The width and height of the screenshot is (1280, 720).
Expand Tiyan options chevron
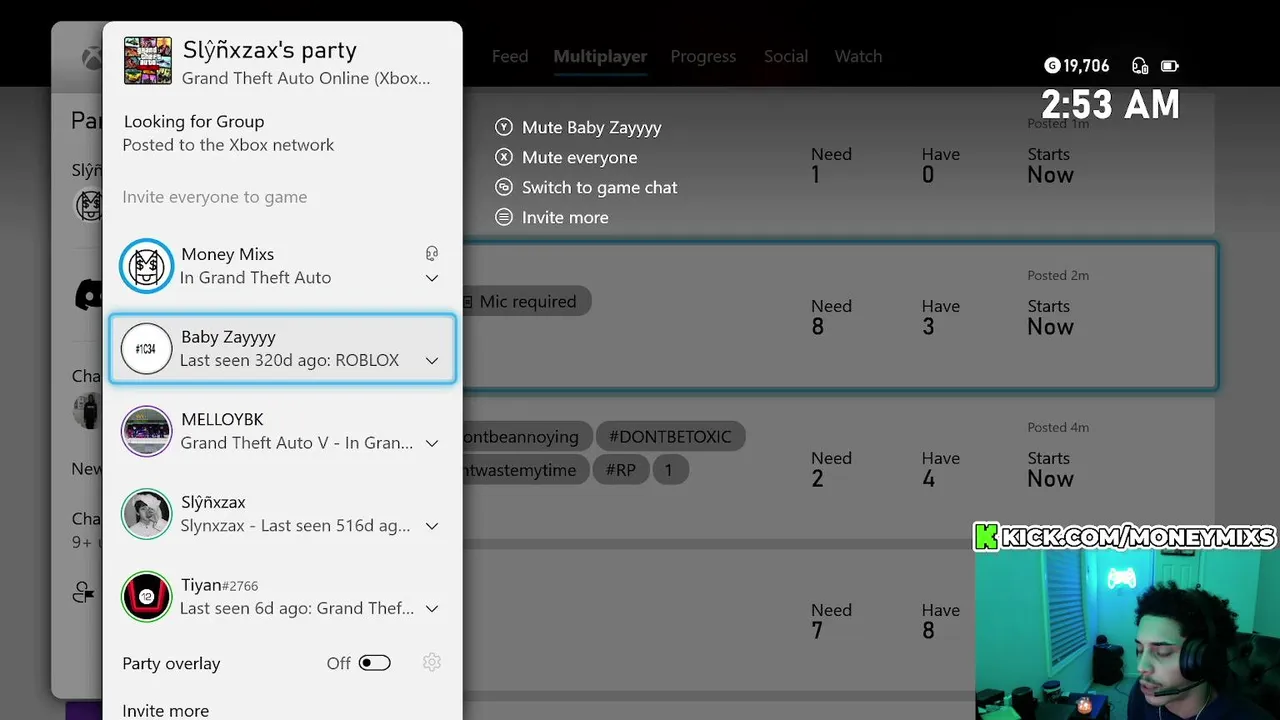[432, 608]
